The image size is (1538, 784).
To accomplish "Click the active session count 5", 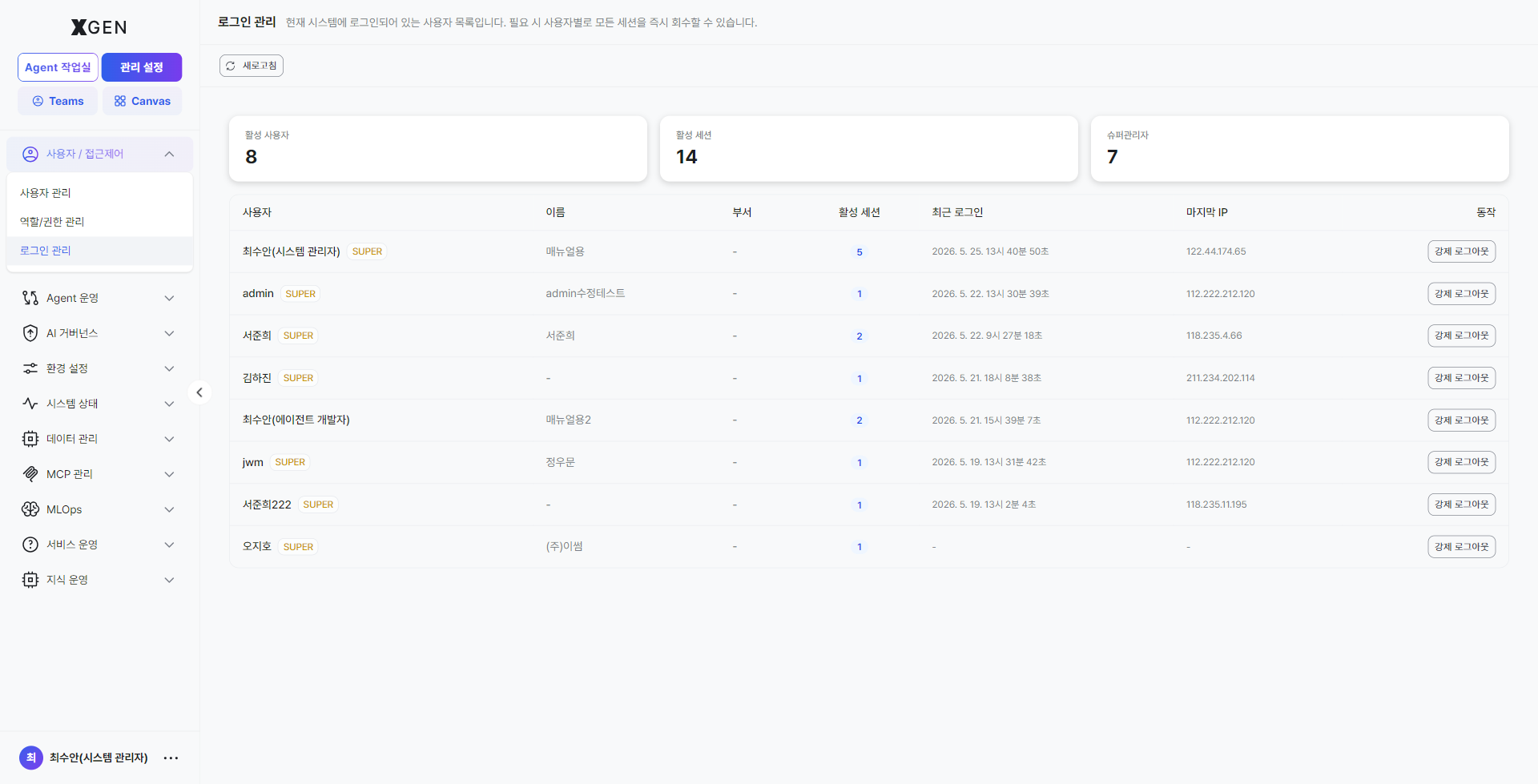I will [860, 251].
